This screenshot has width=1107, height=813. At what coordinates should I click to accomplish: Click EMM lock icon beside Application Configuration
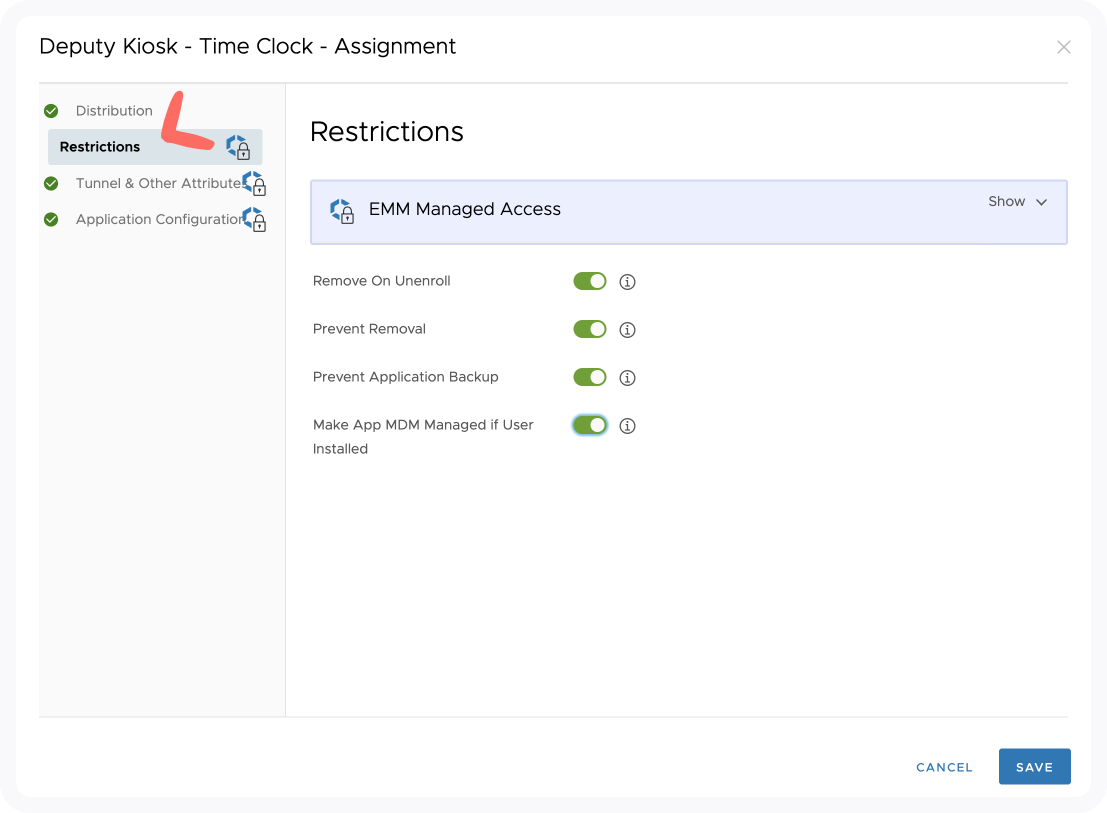coord(254,219)
